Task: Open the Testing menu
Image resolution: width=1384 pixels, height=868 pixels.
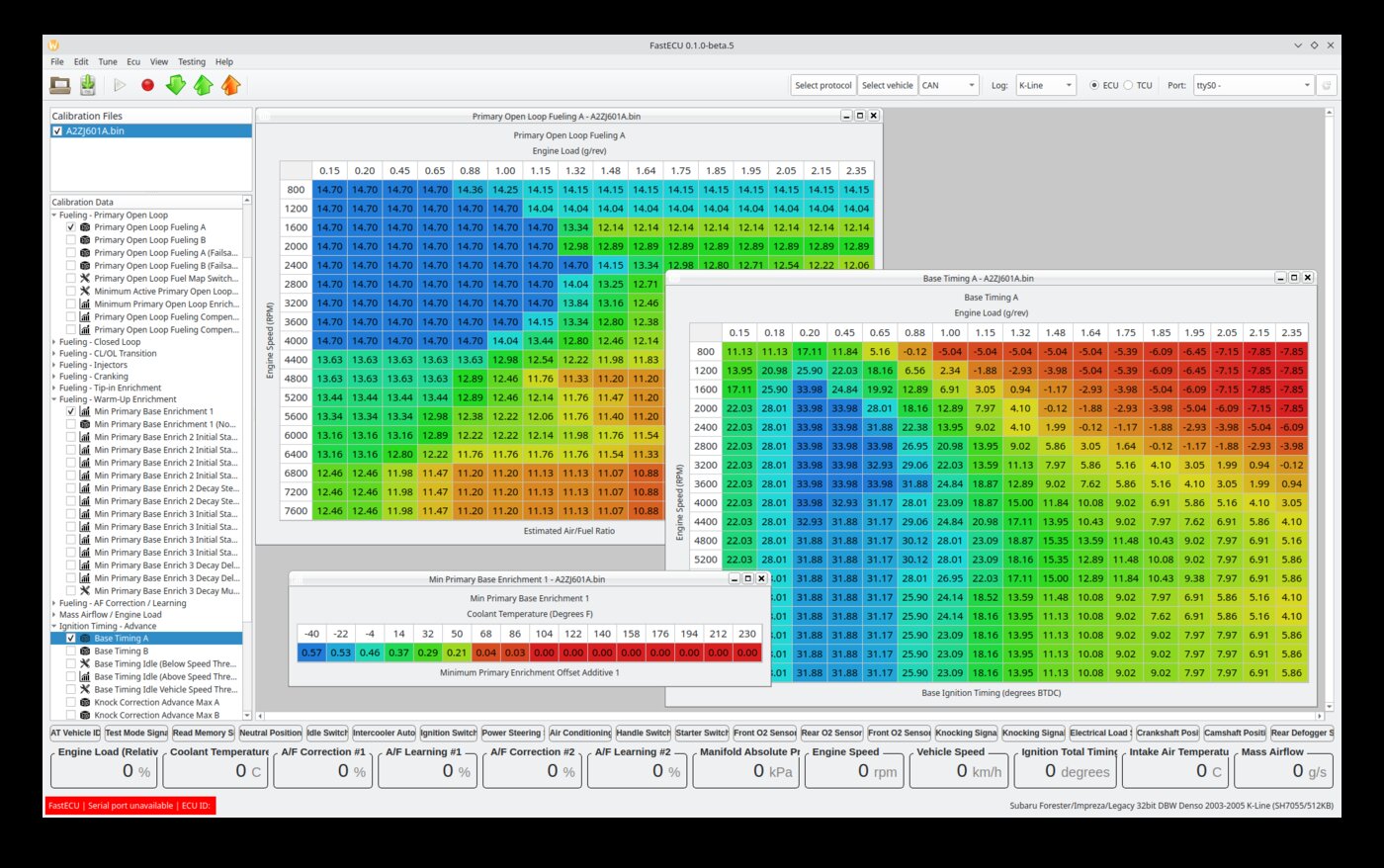Action: point(192,61)
